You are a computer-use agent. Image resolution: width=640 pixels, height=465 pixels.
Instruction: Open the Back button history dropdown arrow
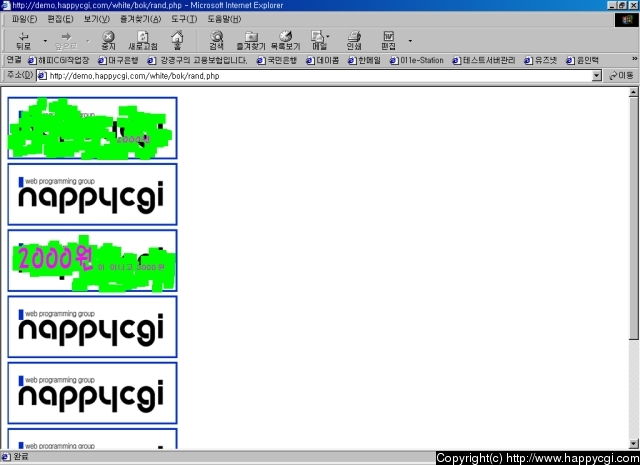pyautogui.click(x=45, y=41)
